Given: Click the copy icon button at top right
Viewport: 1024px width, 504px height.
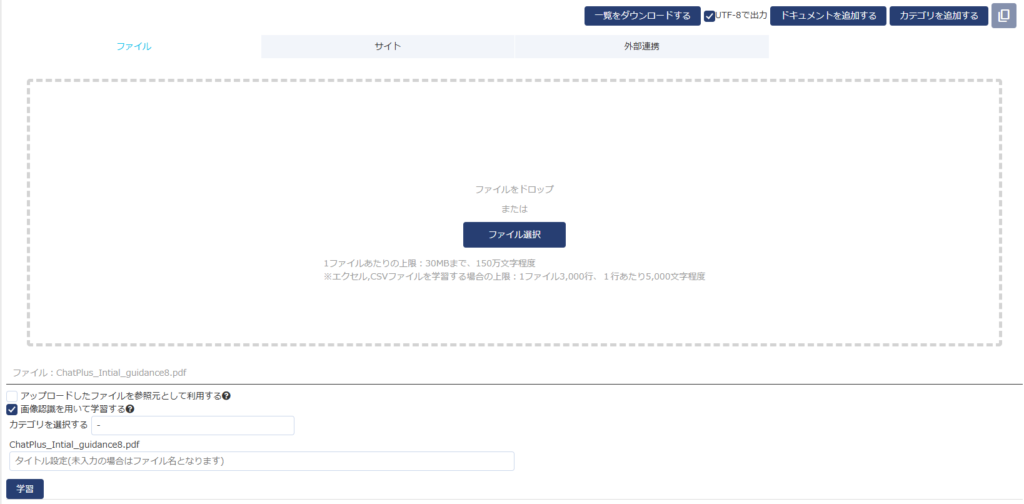Looking at the screenshot, I should point(1003,16).
